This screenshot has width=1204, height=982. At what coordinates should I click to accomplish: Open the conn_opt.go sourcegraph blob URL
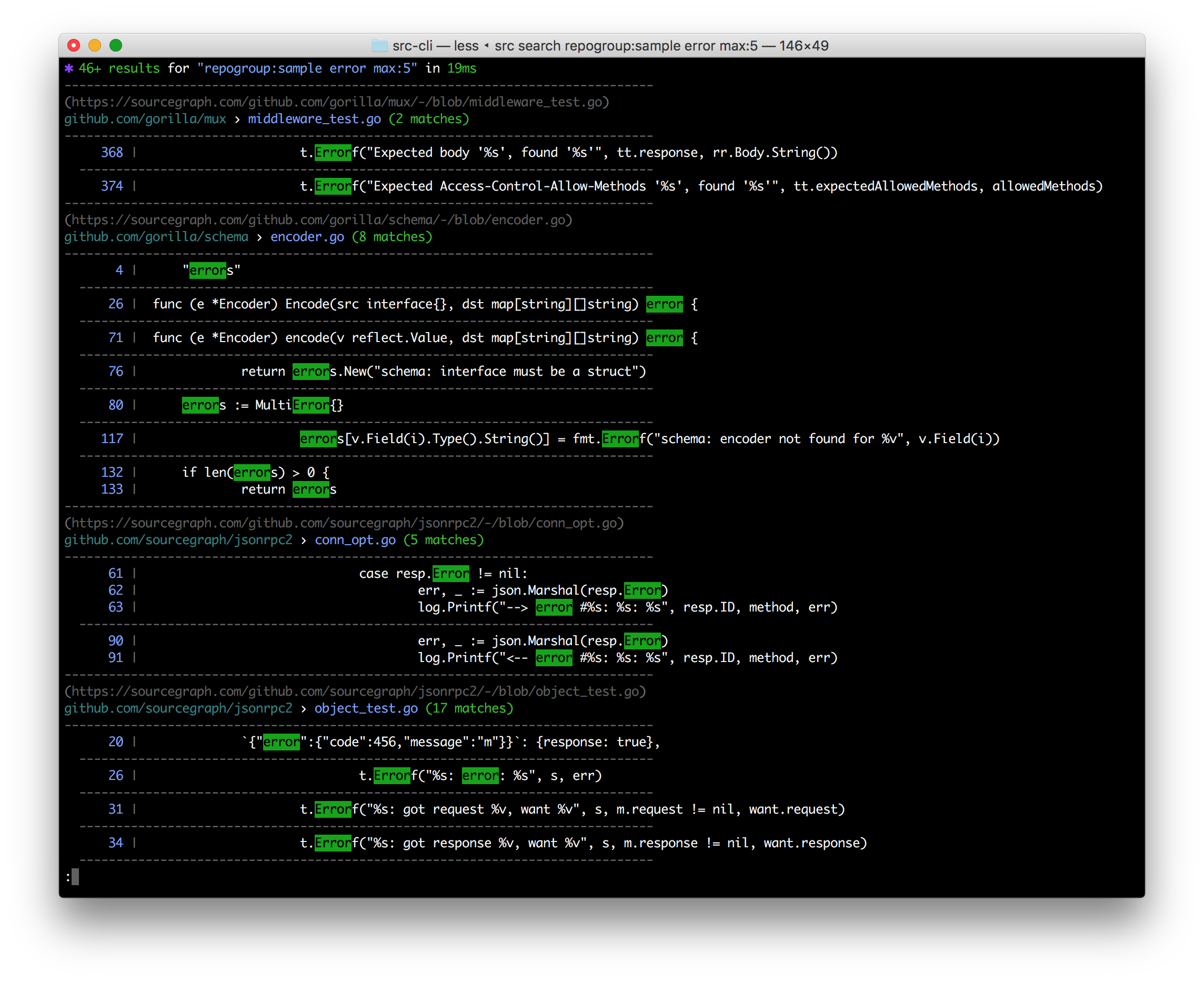coord(344,523)
